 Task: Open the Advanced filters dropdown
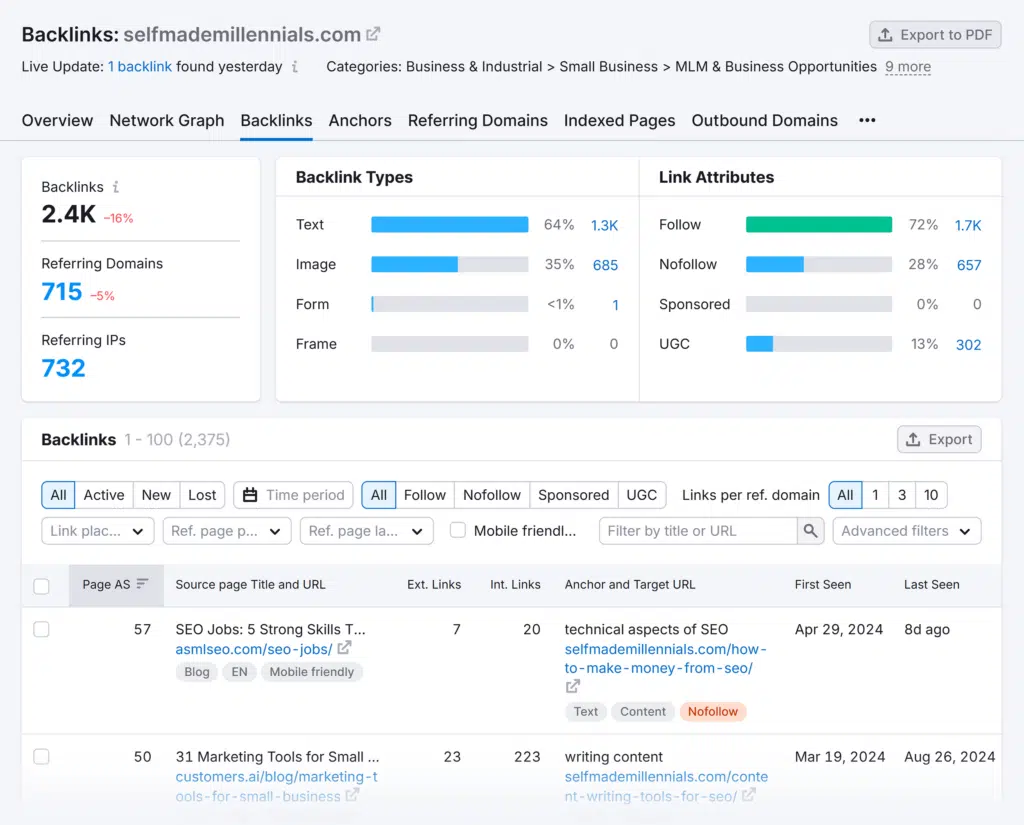click(906, 531)
